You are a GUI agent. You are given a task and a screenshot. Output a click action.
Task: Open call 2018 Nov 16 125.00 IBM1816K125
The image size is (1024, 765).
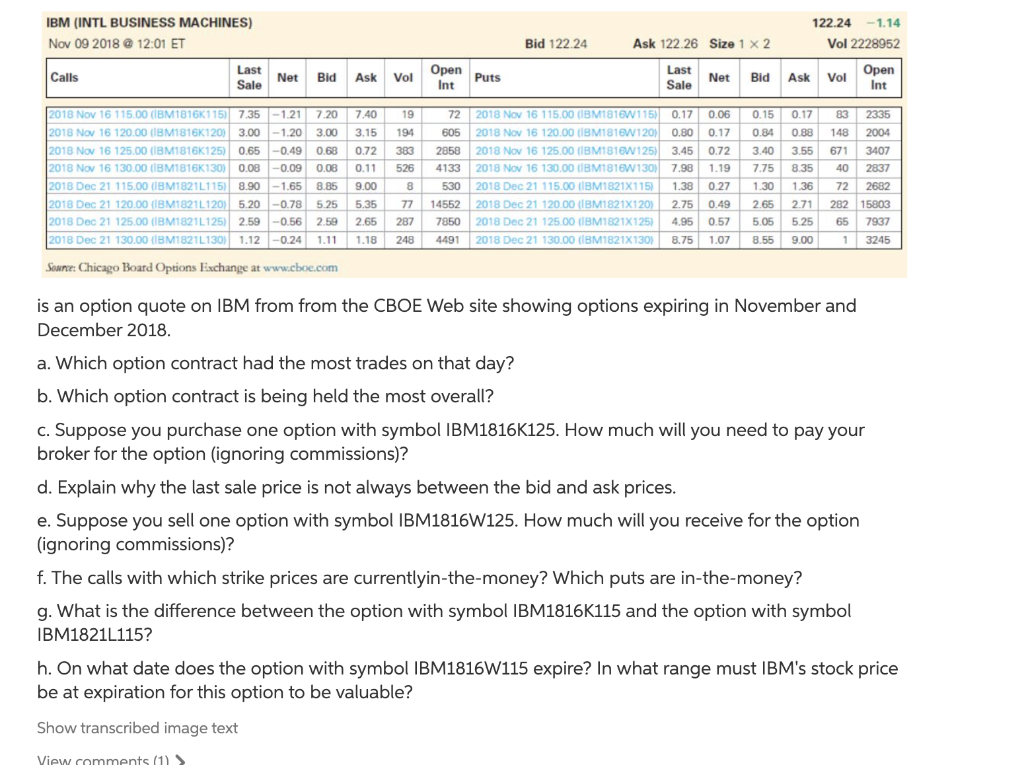[138, 151]
